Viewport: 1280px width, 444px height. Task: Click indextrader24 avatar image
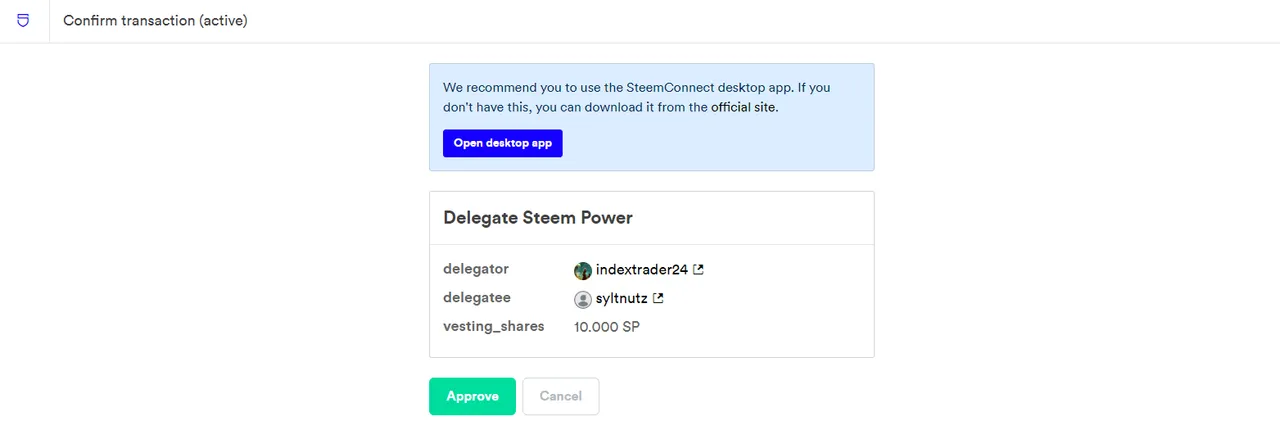click(583, 270)
